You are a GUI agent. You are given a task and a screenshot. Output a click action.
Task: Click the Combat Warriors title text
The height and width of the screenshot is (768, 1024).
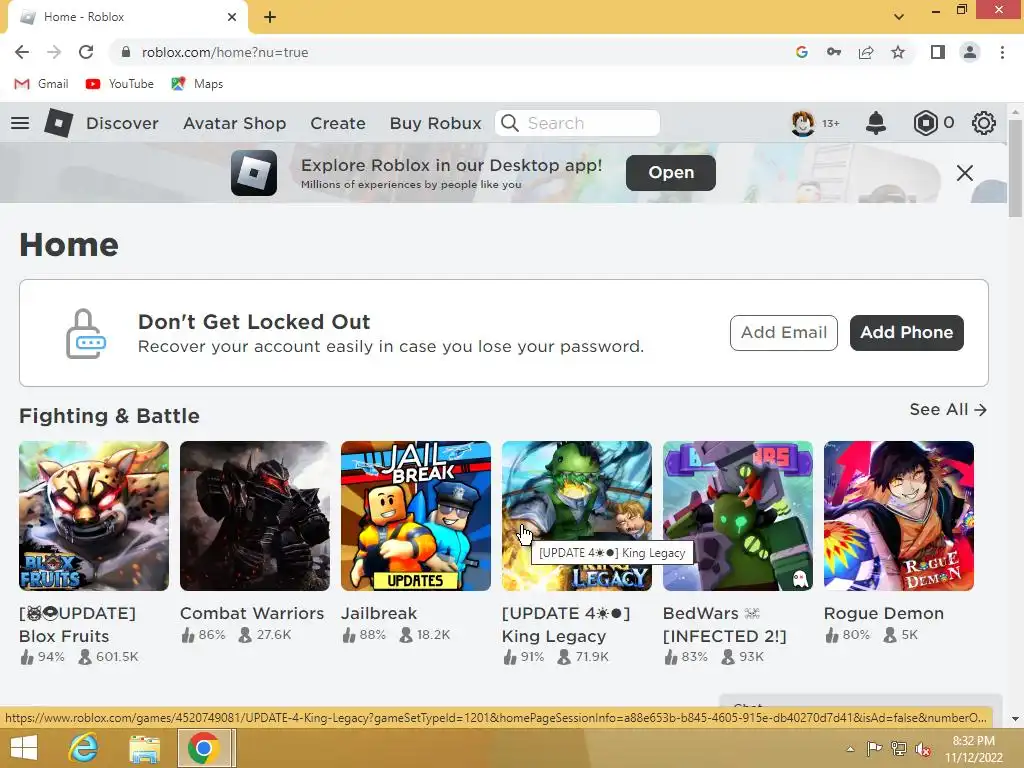[252, 613]
